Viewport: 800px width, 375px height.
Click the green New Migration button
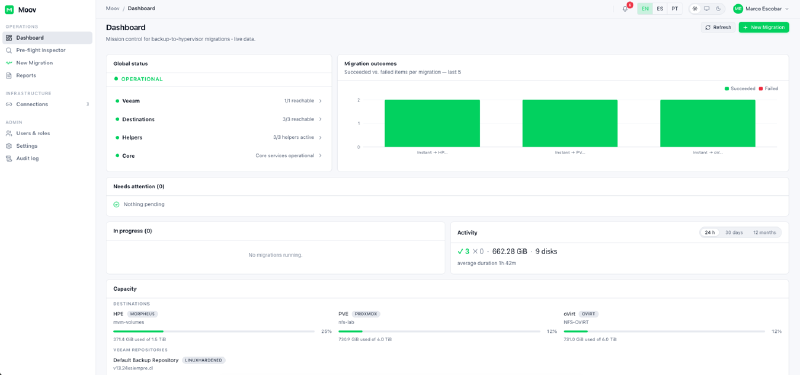coord(764,28)
